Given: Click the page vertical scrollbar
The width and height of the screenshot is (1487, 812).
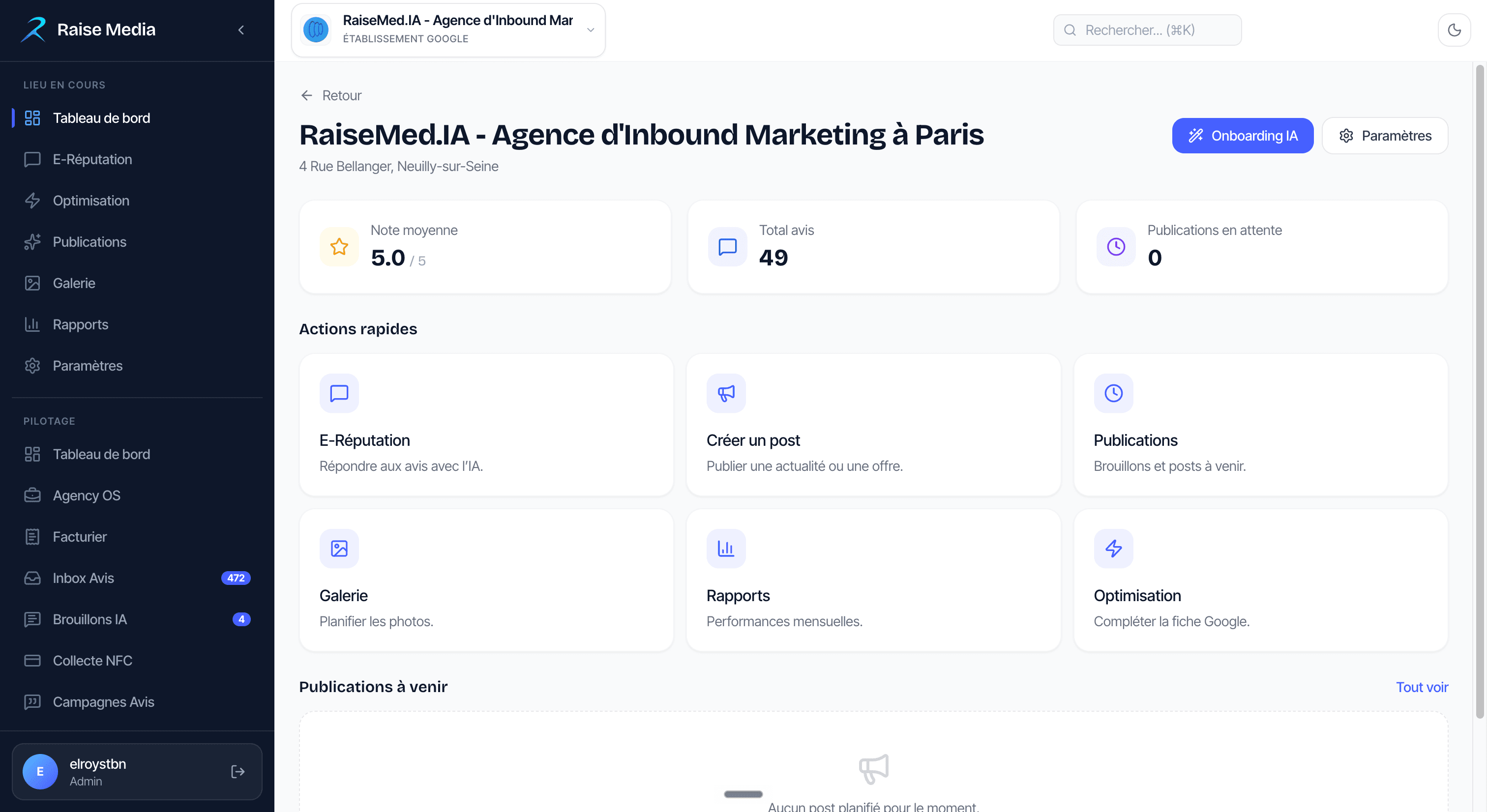Looking at the screenshot, I should [1480, 392].
